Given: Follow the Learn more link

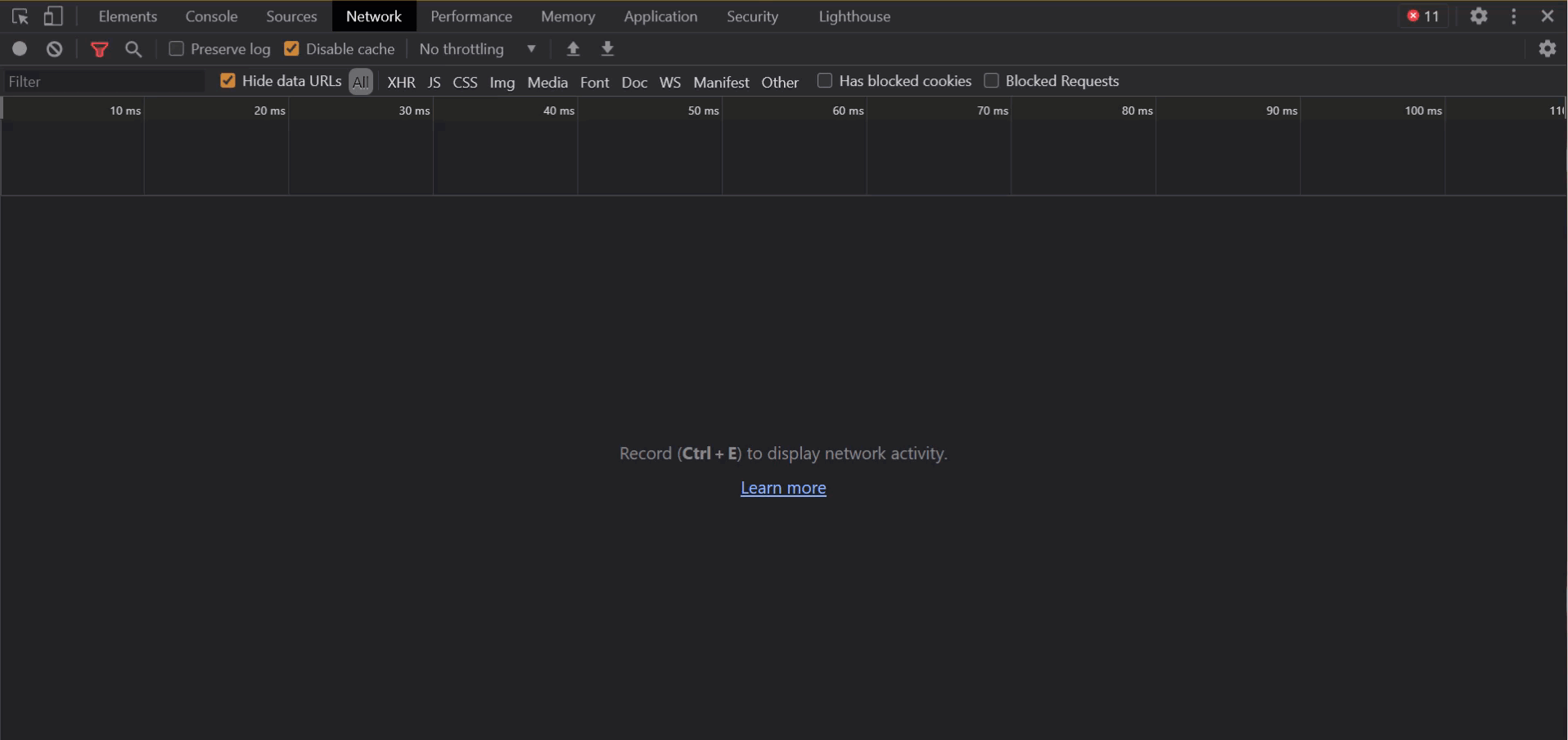Looking at the screenshot, I should (x=783, y=488).
